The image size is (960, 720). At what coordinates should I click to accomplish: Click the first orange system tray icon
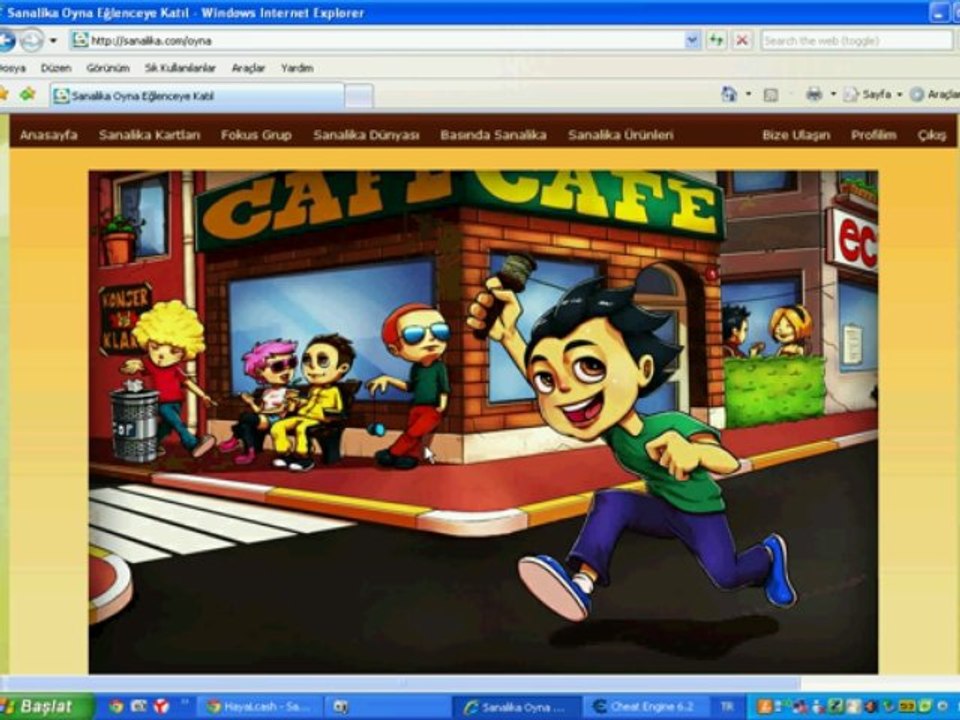(x=765, y=707)
